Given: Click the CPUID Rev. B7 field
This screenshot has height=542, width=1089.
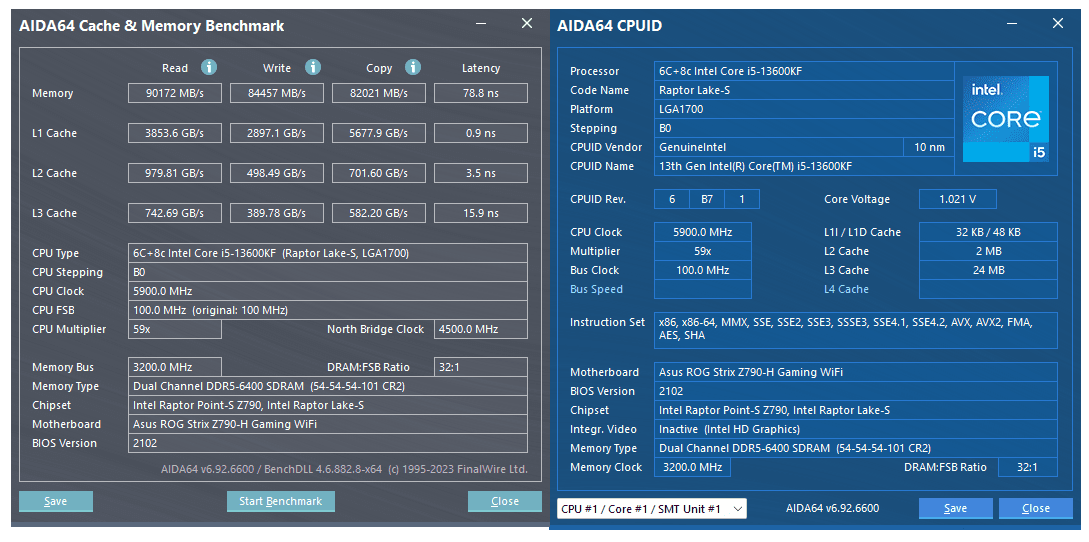Looking at the screenshot, I should click(x=707, y=199).
